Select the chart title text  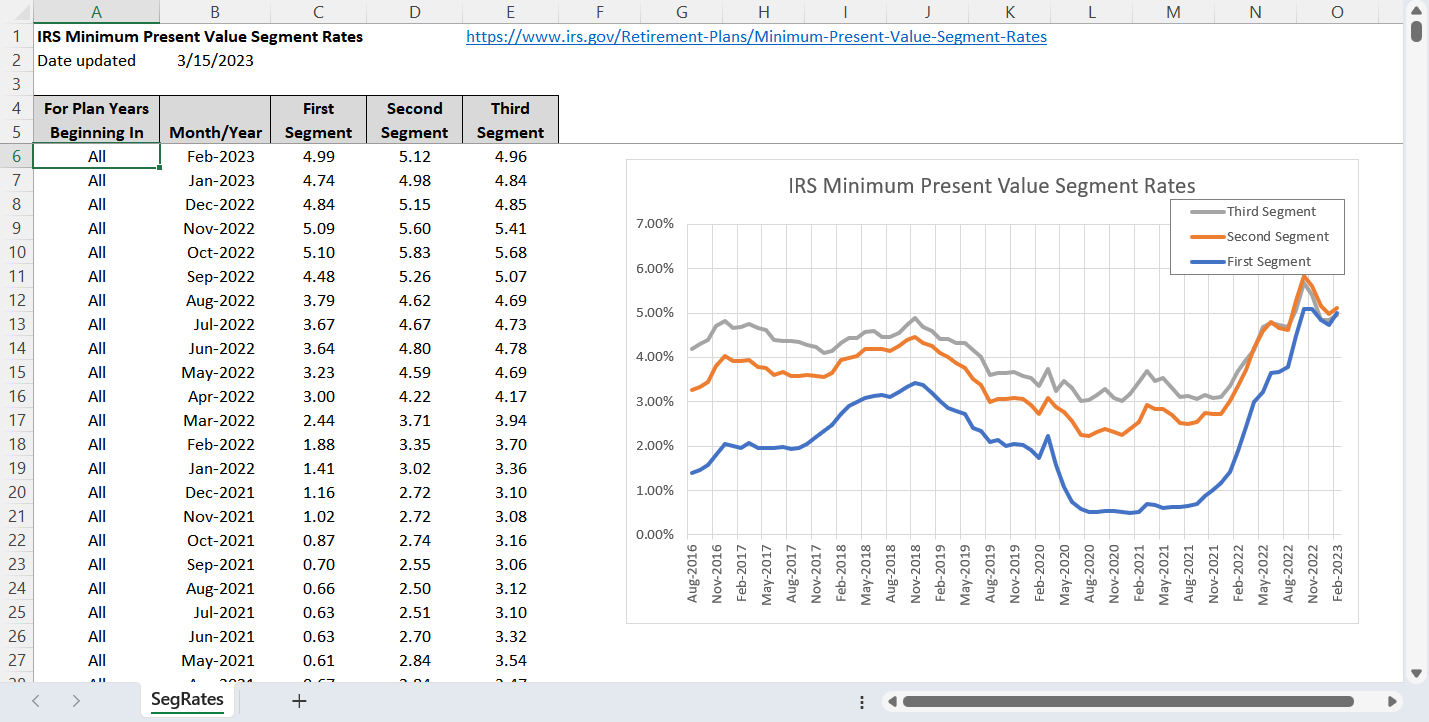[x=991, y=186]
